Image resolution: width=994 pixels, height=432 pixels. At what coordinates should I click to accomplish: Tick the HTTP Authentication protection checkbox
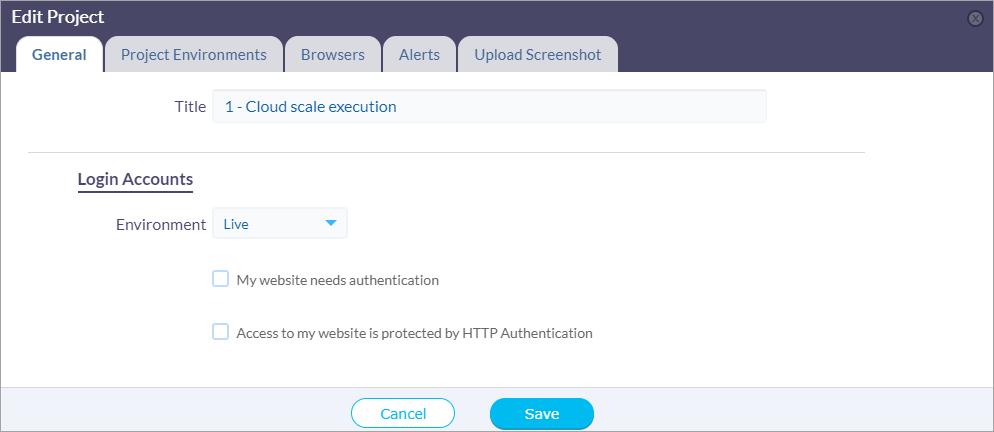coord(220,332)
